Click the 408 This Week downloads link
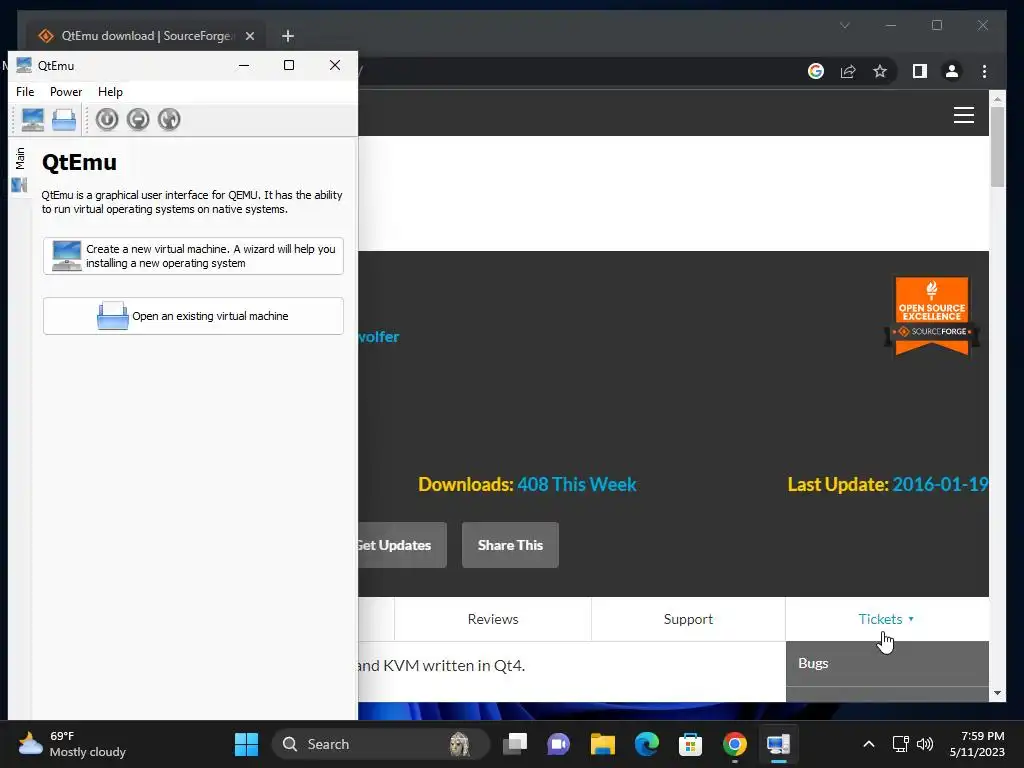Screen dimensions: 1024x768 (577, 485)
